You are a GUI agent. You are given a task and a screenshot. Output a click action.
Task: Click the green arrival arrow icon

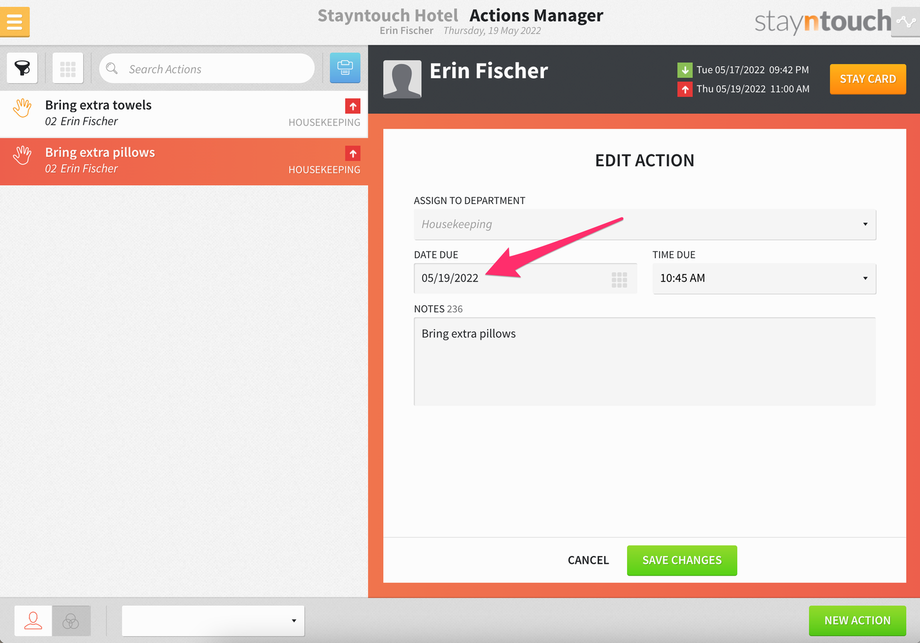pyautogui.click(x=685, y=70)
